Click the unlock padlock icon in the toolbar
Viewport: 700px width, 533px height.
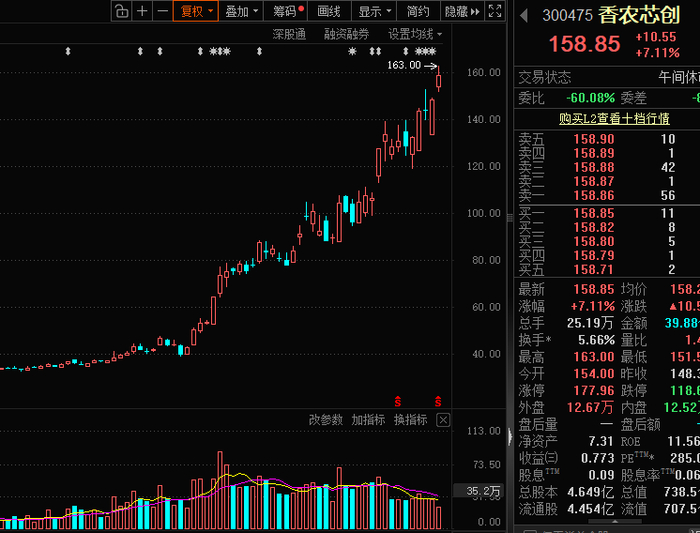(121, 11)
